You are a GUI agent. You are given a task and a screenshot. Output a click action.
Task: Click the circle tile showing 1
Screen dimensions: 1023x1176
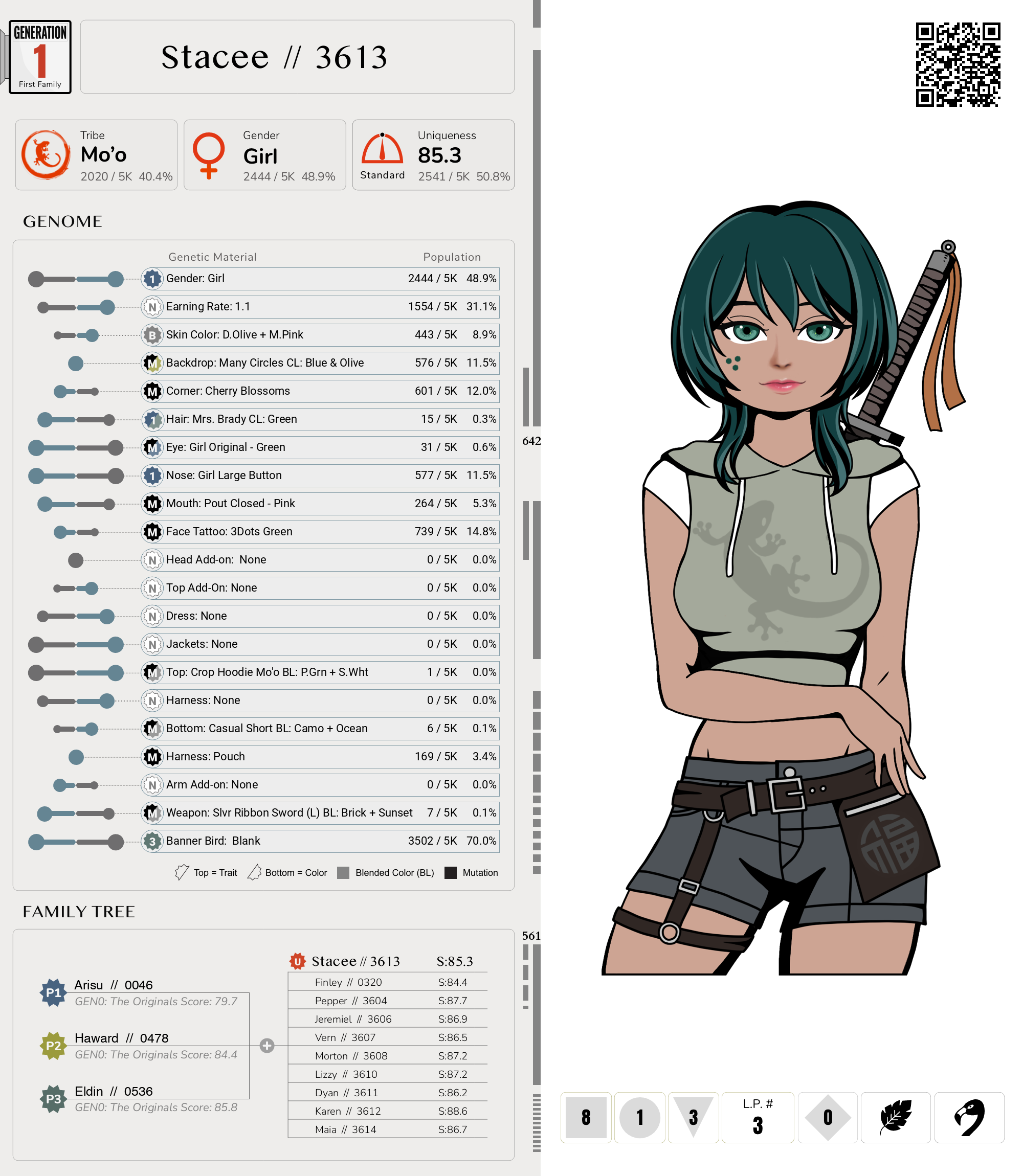[x=640, y=1118]
